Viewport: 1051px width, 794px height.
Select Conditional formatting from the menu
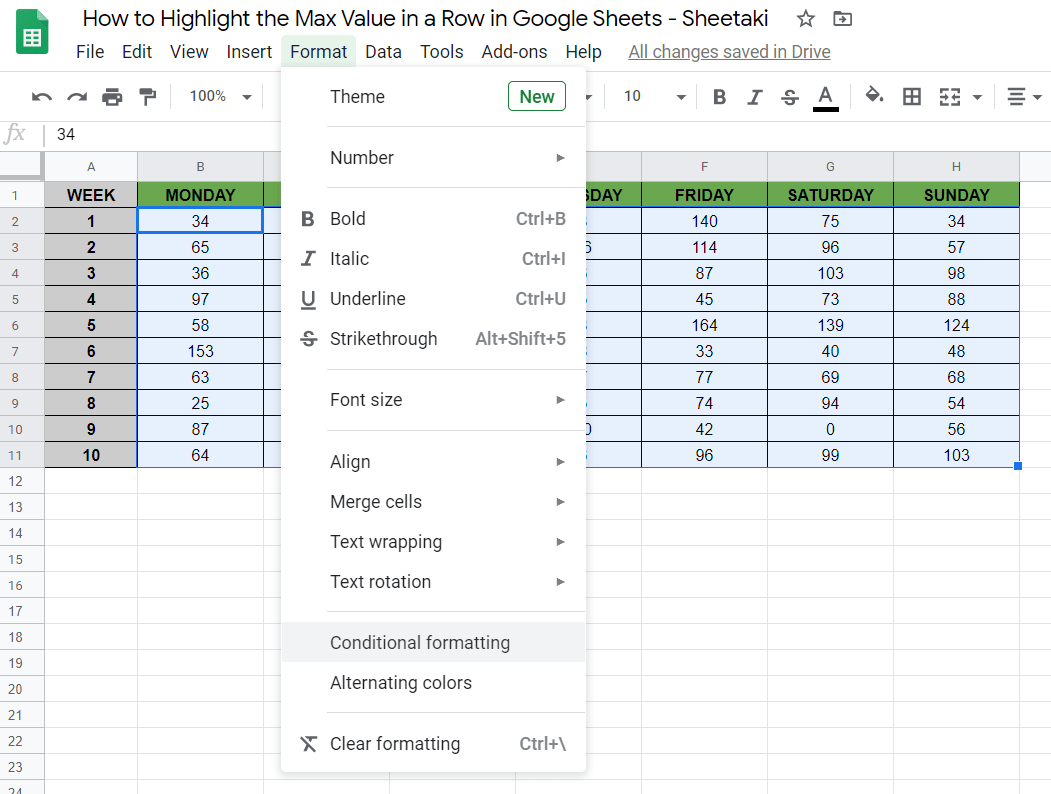pos(420,642)
